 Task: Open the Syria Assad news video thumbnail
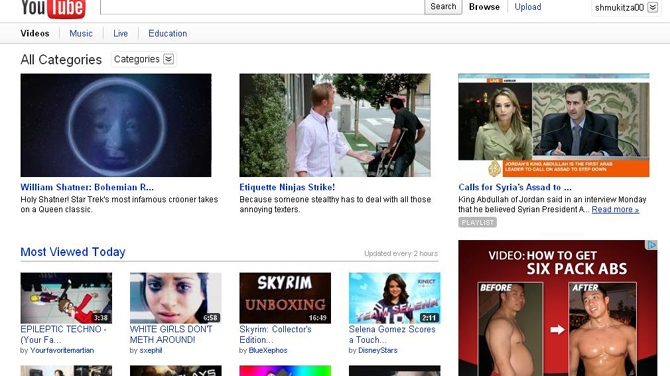click(x=554, y=125)
